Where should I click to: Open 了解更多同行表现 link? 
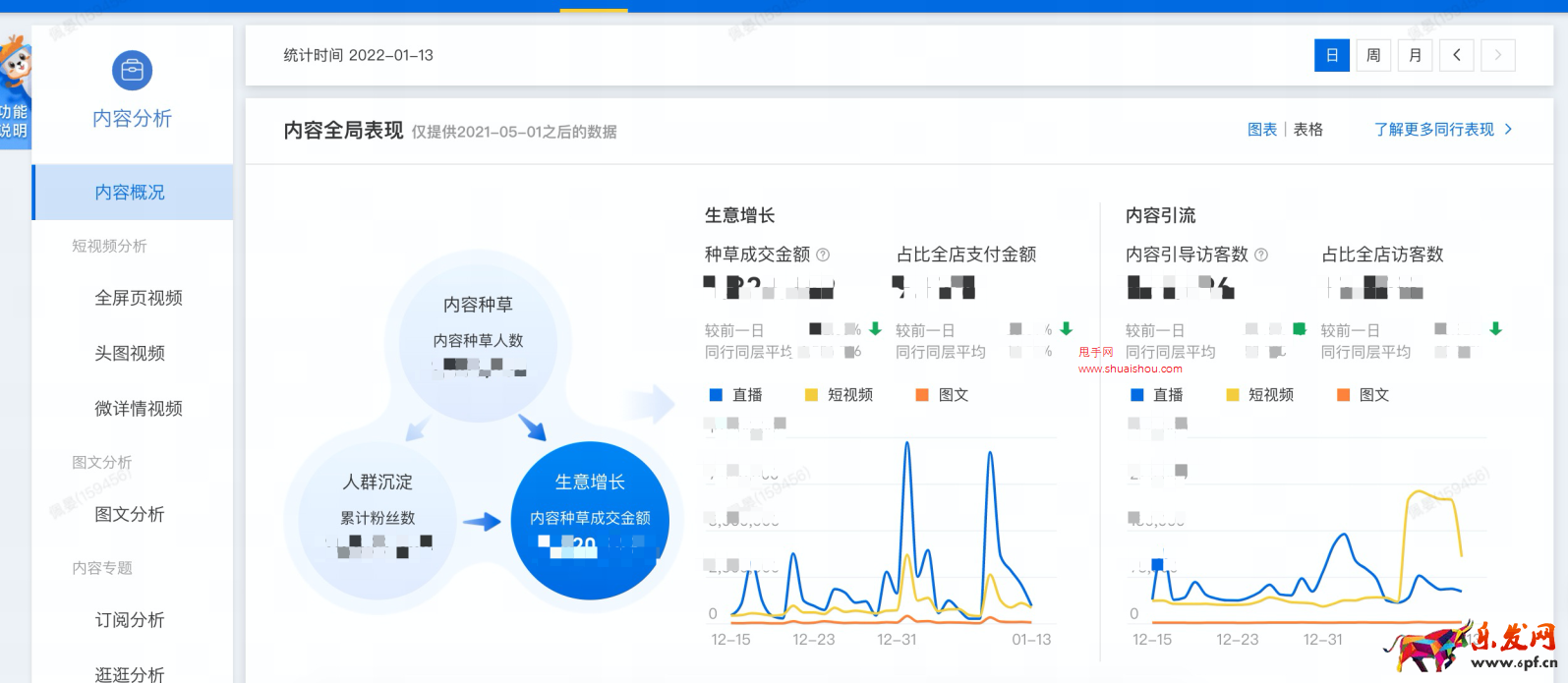click(x=1443, y=130)
